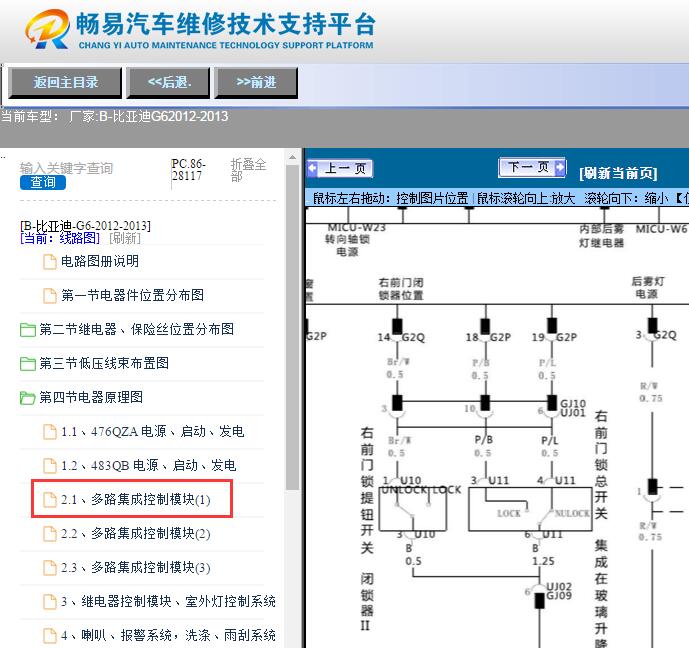Go to next page with 下一页

pyautogui.click(x=532, y=167)
